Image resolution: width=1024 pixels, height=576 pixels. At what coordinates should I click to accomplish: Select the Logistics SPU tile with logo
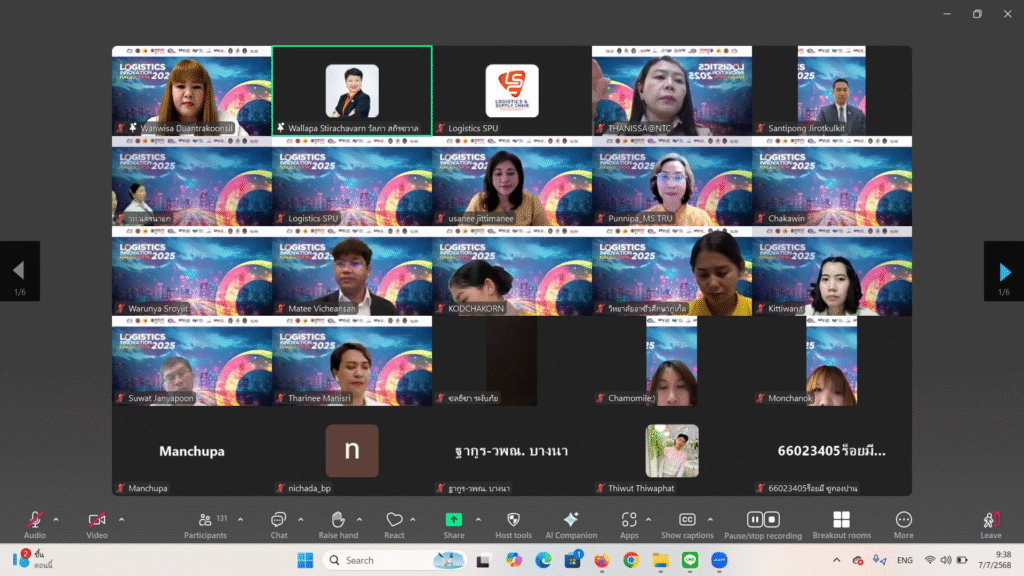tap(512, 91)
